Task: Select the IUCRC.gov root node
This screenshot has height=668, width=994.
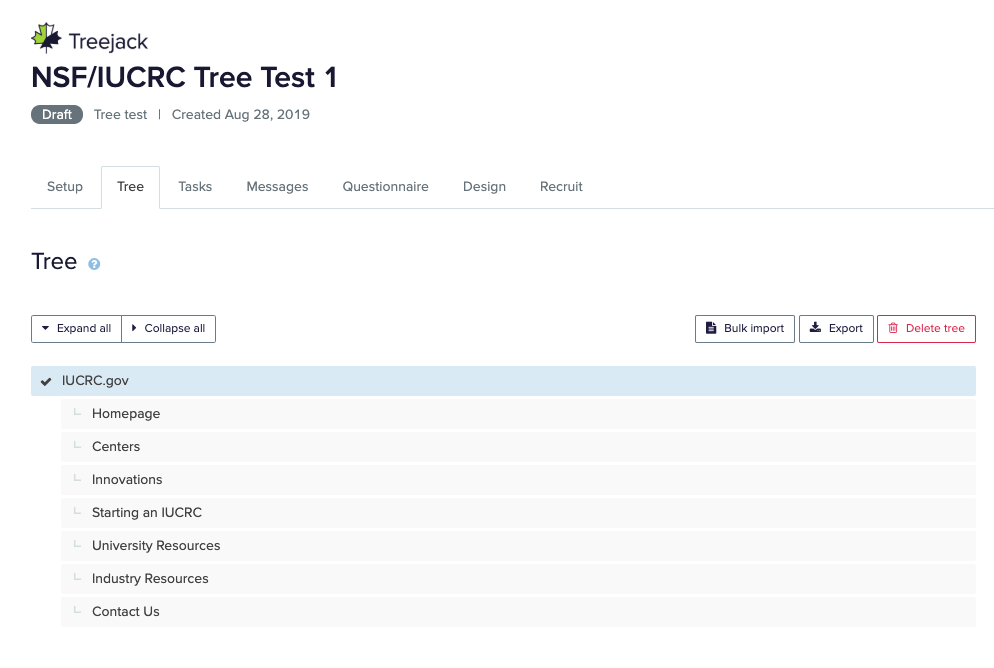Action: (96, 381)
